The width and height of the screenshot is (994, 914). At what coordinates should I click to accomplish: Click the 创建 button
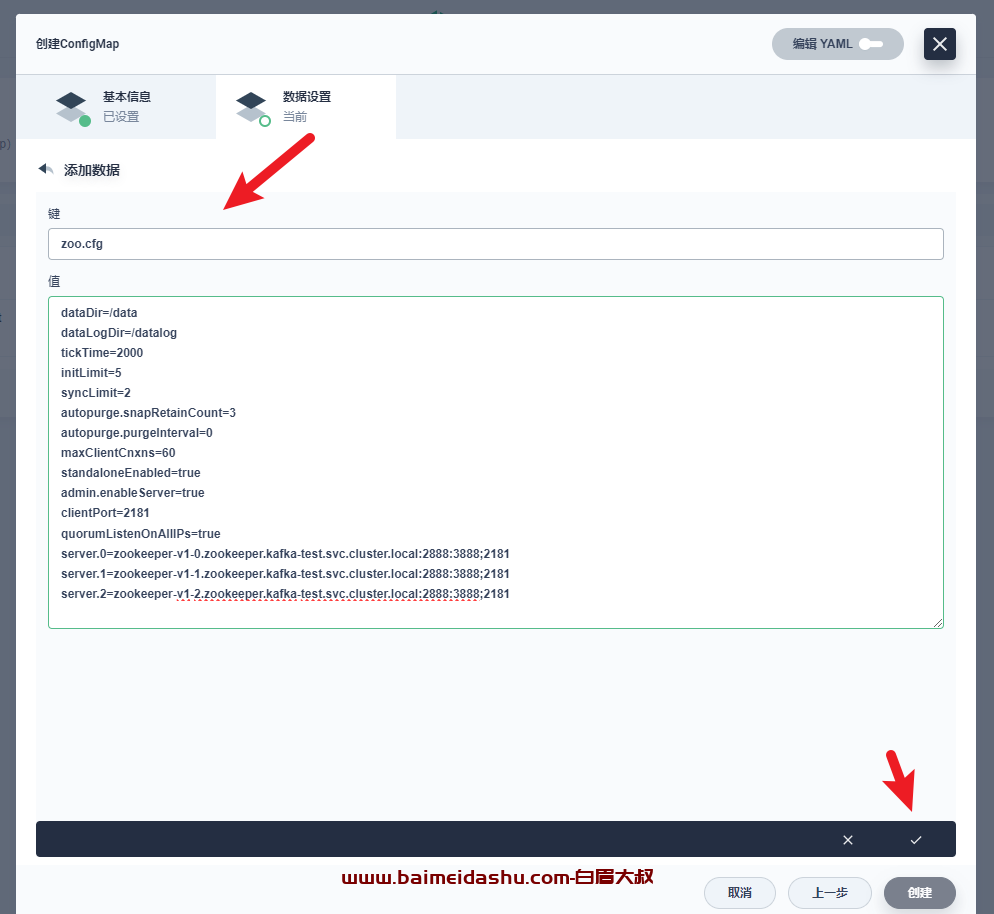pyautogui.click(x=920, y=892)
